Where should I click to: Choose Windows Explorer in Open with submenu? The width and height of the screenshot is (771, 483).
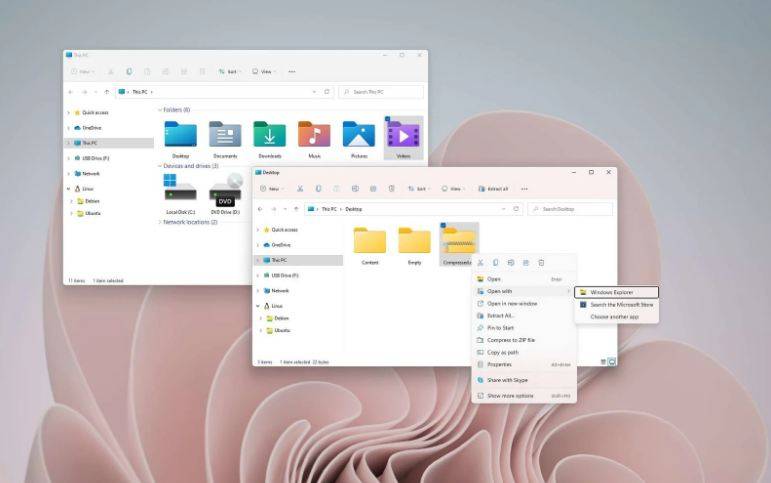coord(617,292)
